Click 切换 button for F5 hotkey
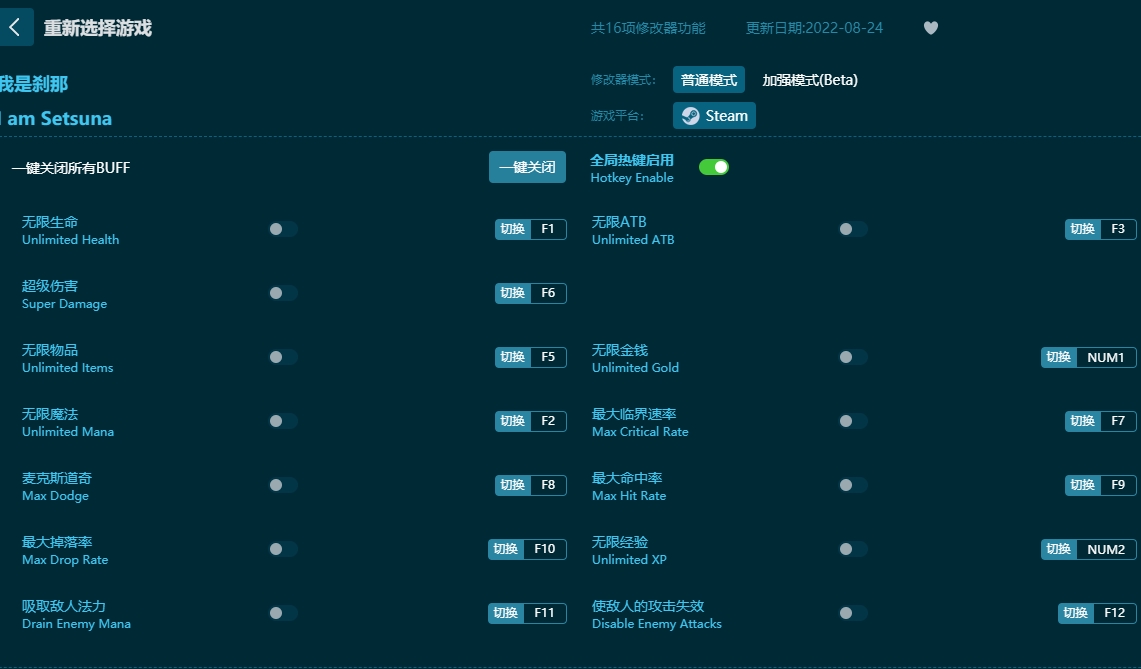This screenshot has width=1141, height=669. tap(513, 357)
